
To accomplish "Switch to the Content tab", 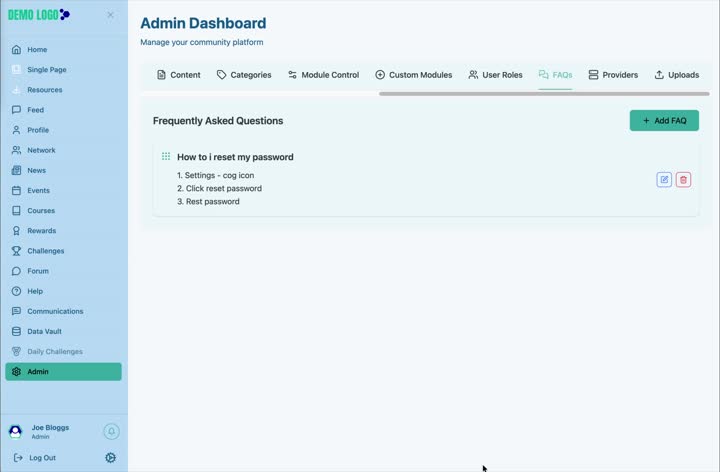I will pyautogui.click(x=179, y=75).
